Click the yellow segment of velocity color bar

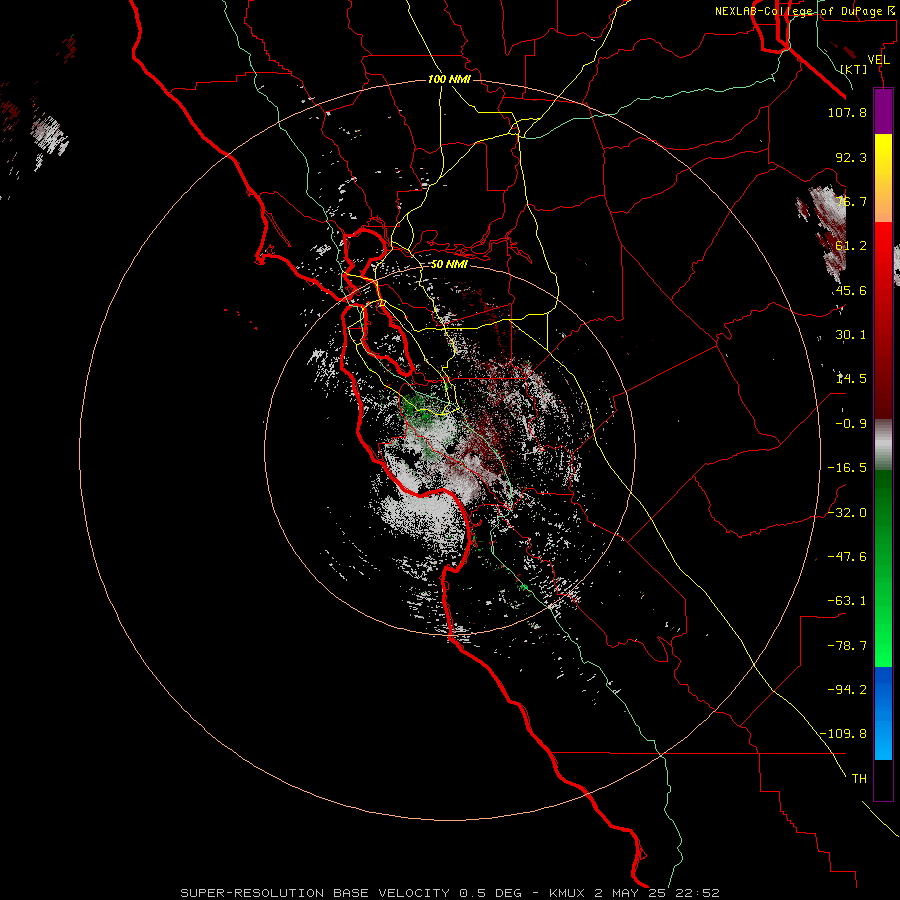click(x=883, y=178)
